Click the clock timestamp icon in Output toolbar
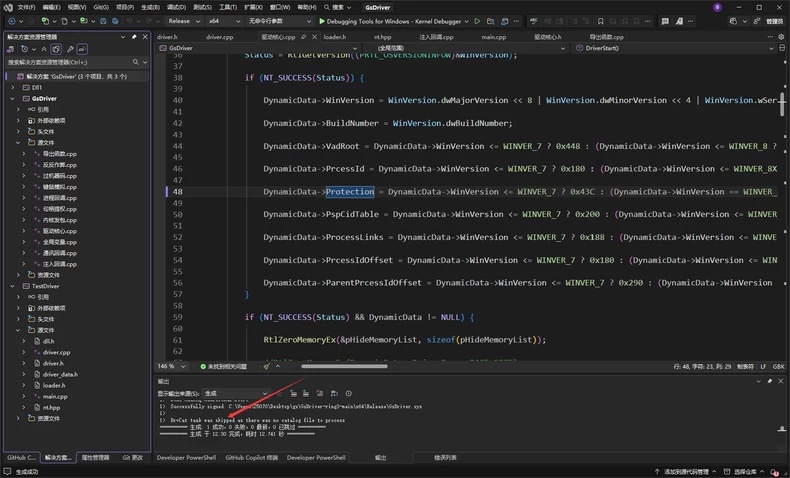The width and height of the screenshot is (790, 478). point(348,393)
